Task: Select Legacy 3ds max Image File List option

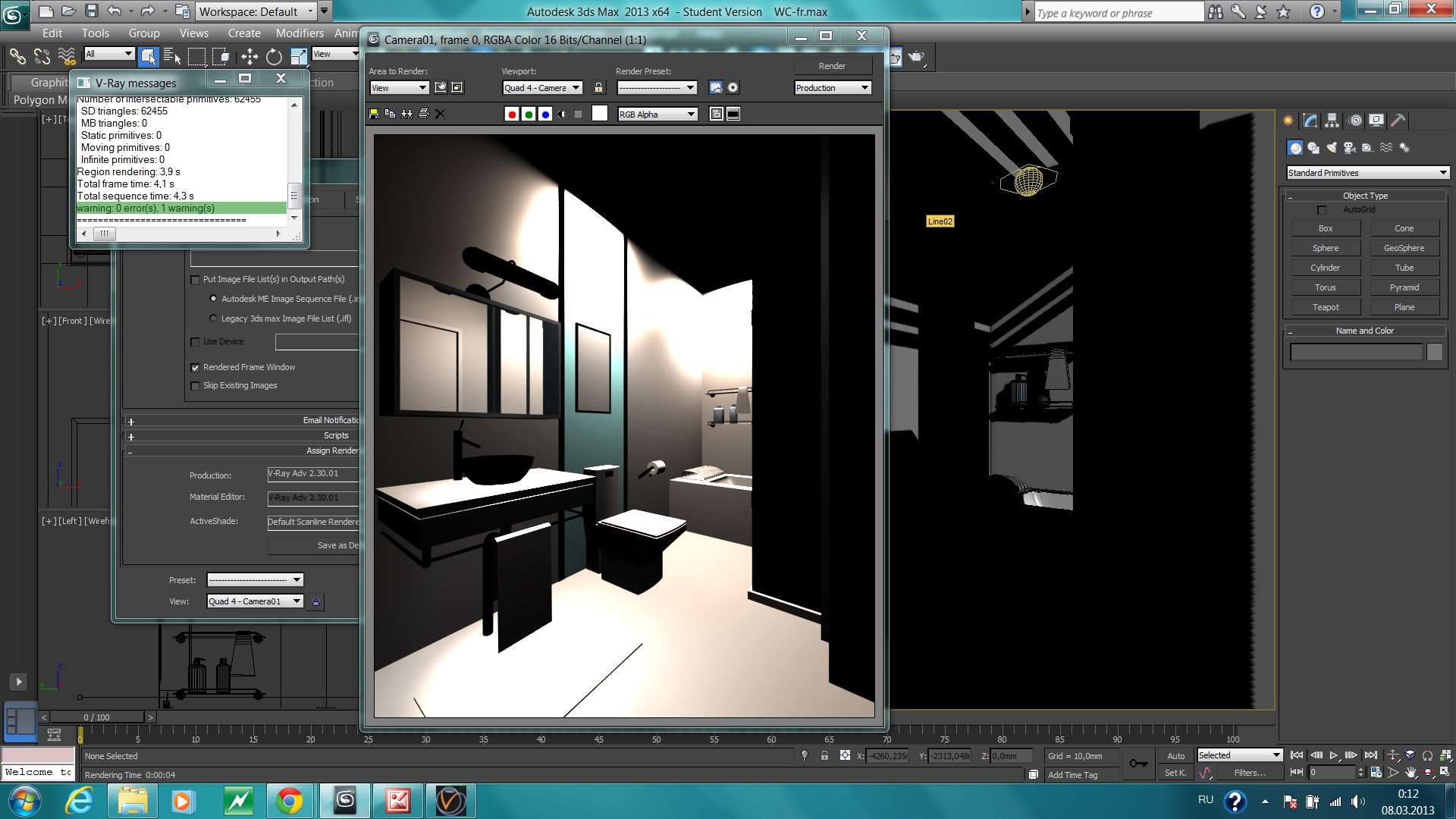Action: tap(213, 318)
